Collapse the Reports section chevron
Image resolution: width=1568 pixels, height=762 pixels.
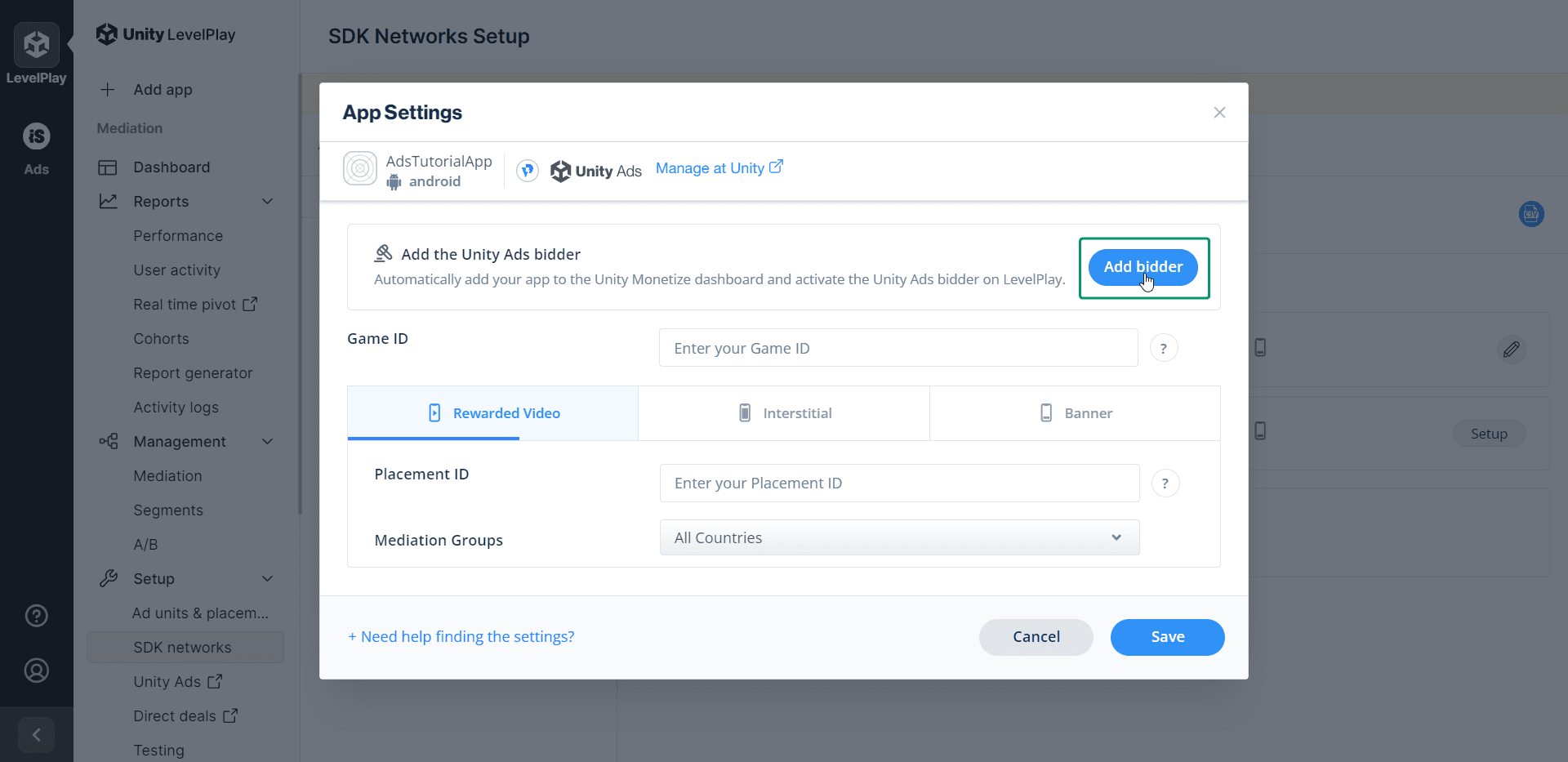tap(267, 202)
